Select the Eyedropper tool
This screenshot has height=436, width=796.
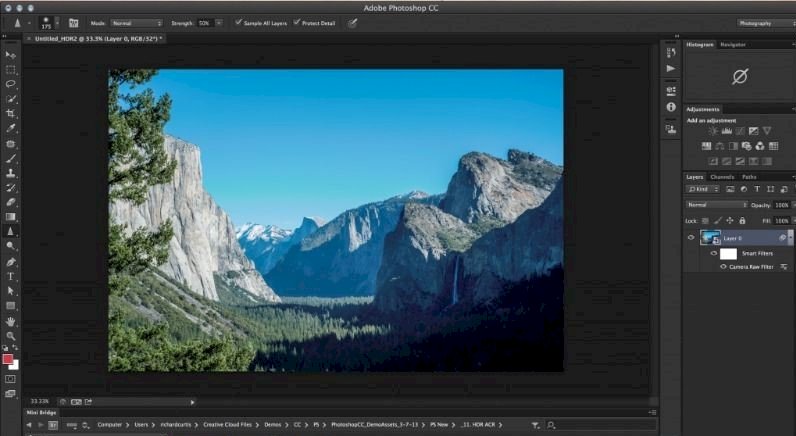pos(11,129)
